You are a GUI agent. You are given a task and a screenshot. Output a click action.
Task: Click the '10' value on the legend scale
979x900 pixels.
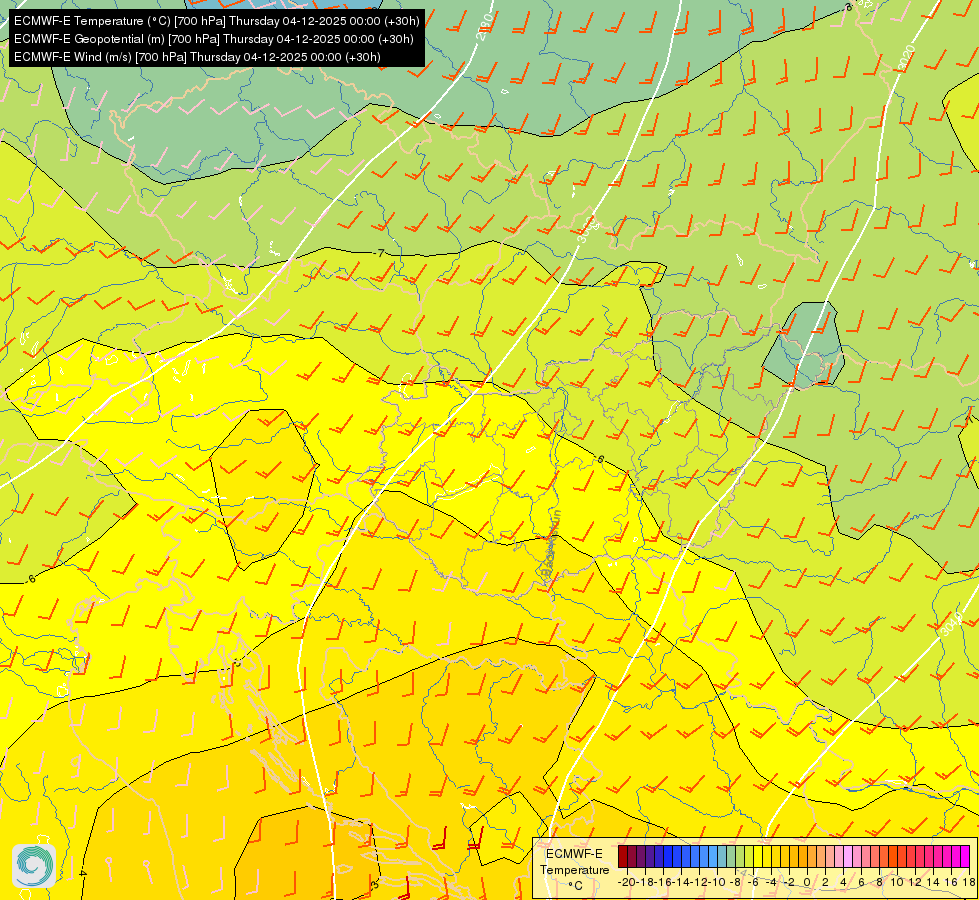897,882
